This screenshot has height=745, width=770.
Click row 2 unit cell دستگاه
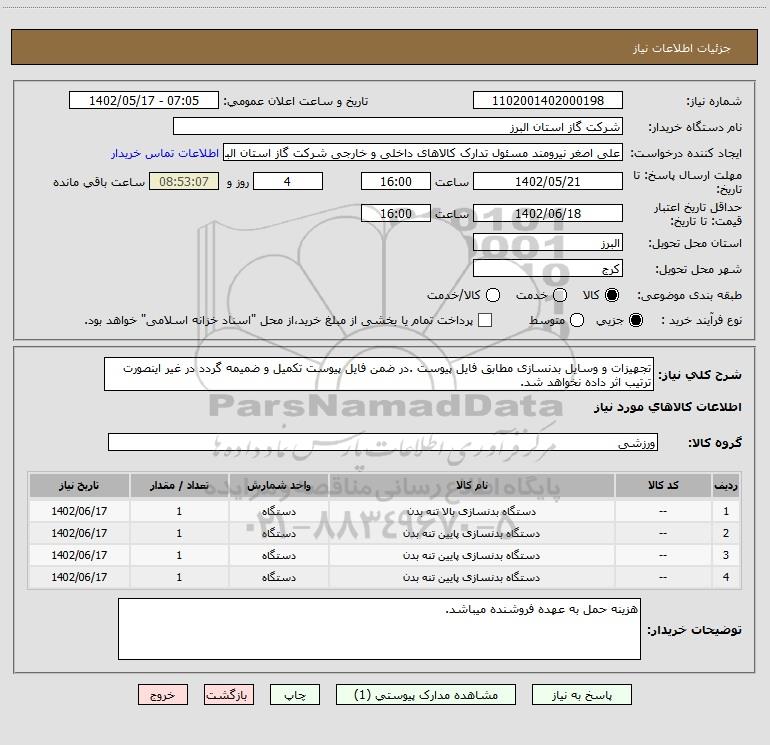pos(279,533)
